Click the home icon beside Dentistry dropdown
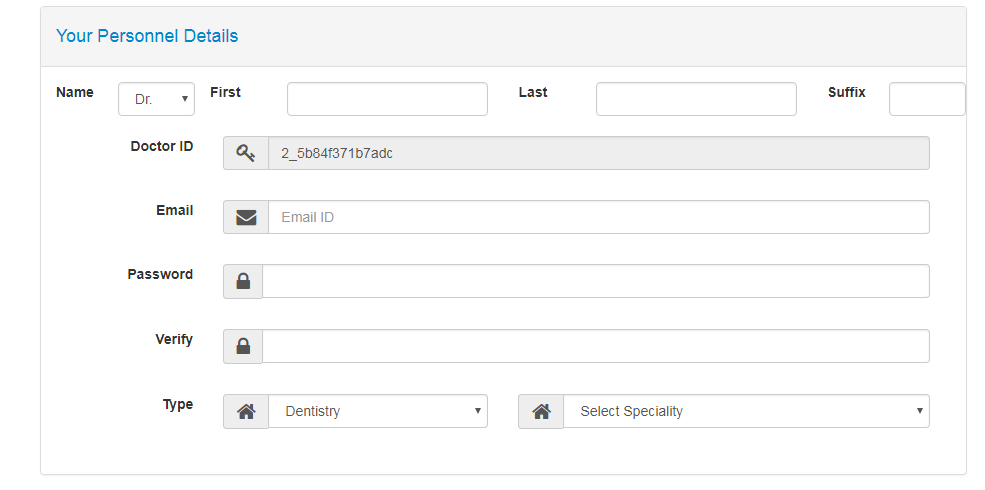Viewport: 985px width, 490px height. 246,411
